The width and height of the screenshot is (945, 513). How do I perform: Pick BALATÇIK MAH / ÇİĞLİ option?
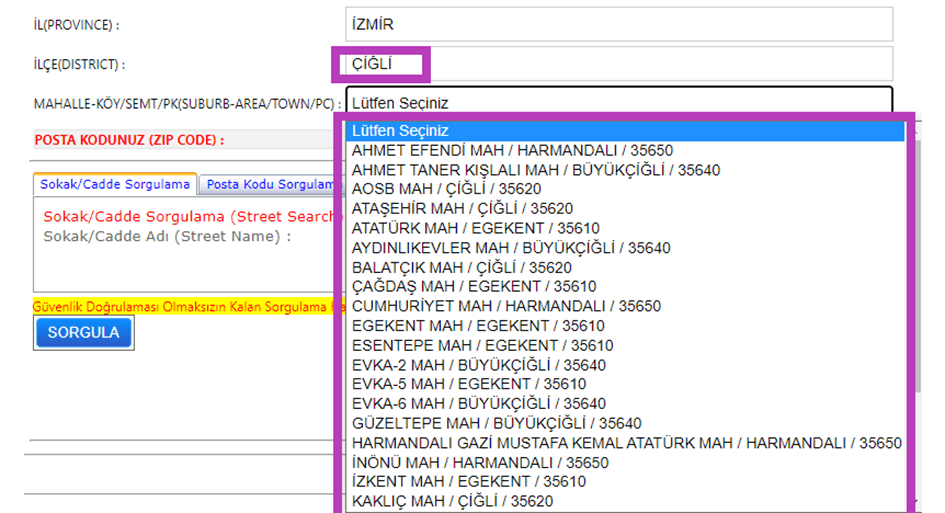(461, 267)
